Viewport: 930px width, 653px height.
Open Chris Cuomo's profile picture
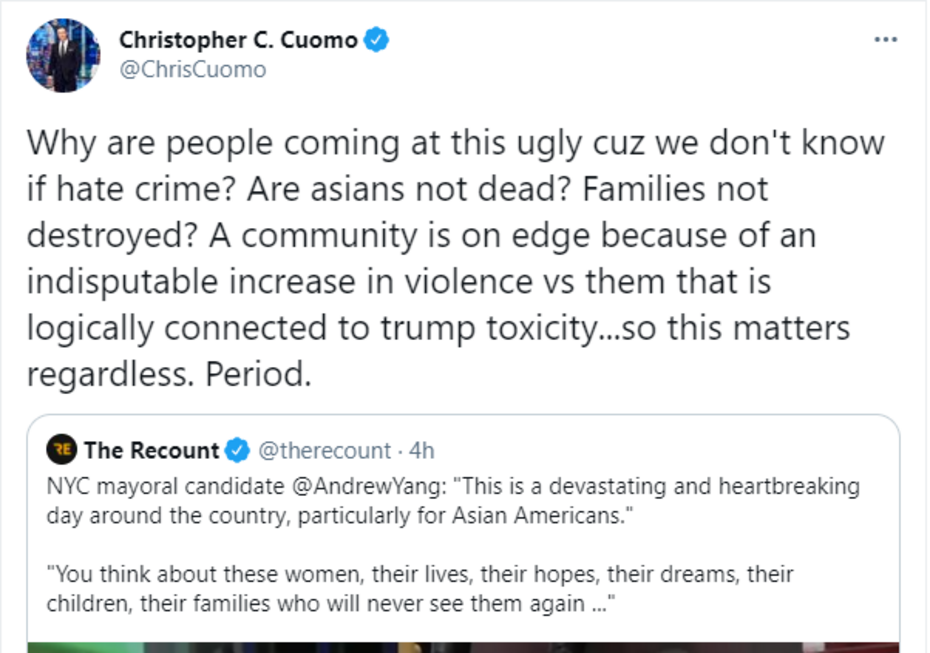click(63, 56)
